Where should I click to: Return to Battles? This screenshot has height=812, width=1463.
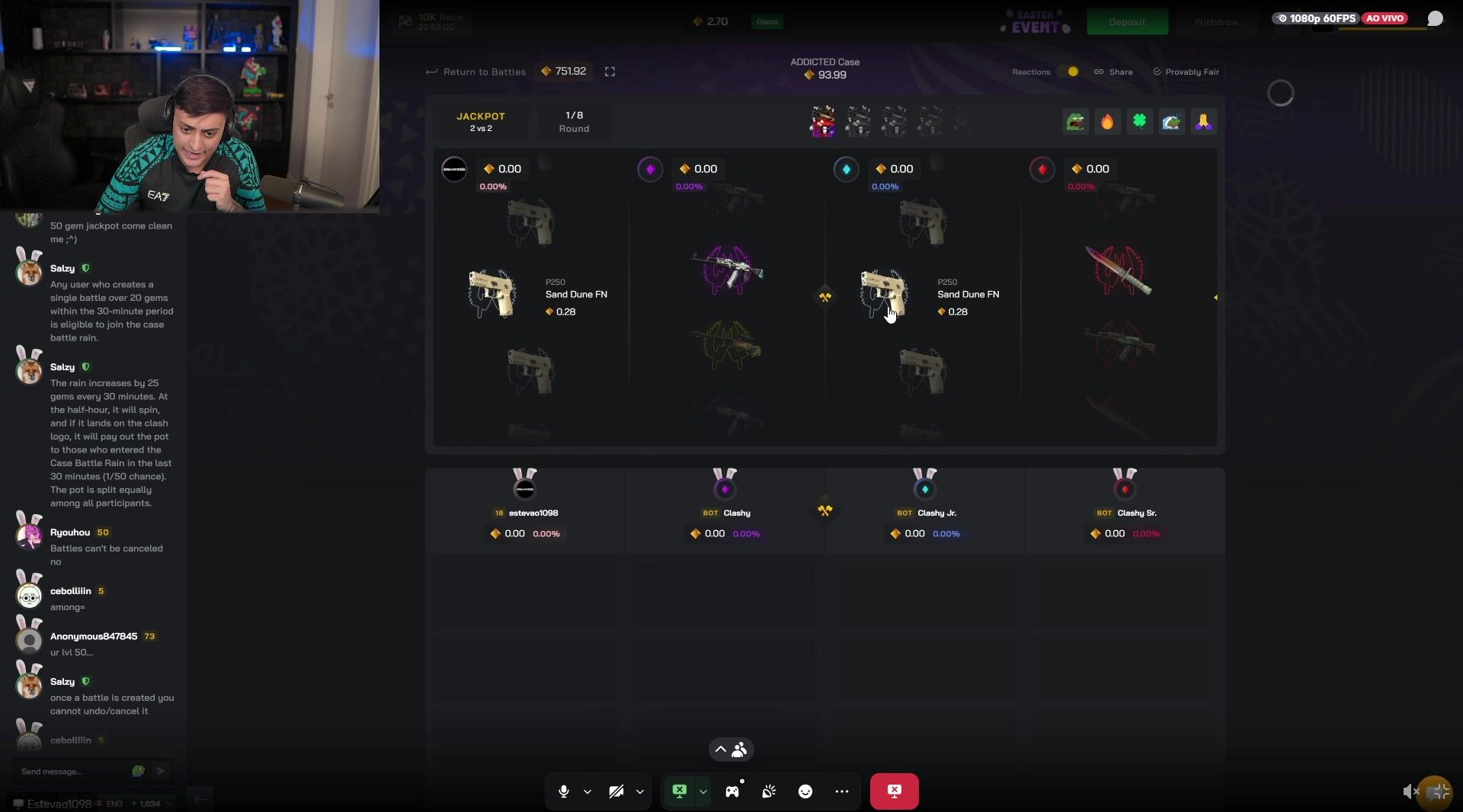[476, 72]
